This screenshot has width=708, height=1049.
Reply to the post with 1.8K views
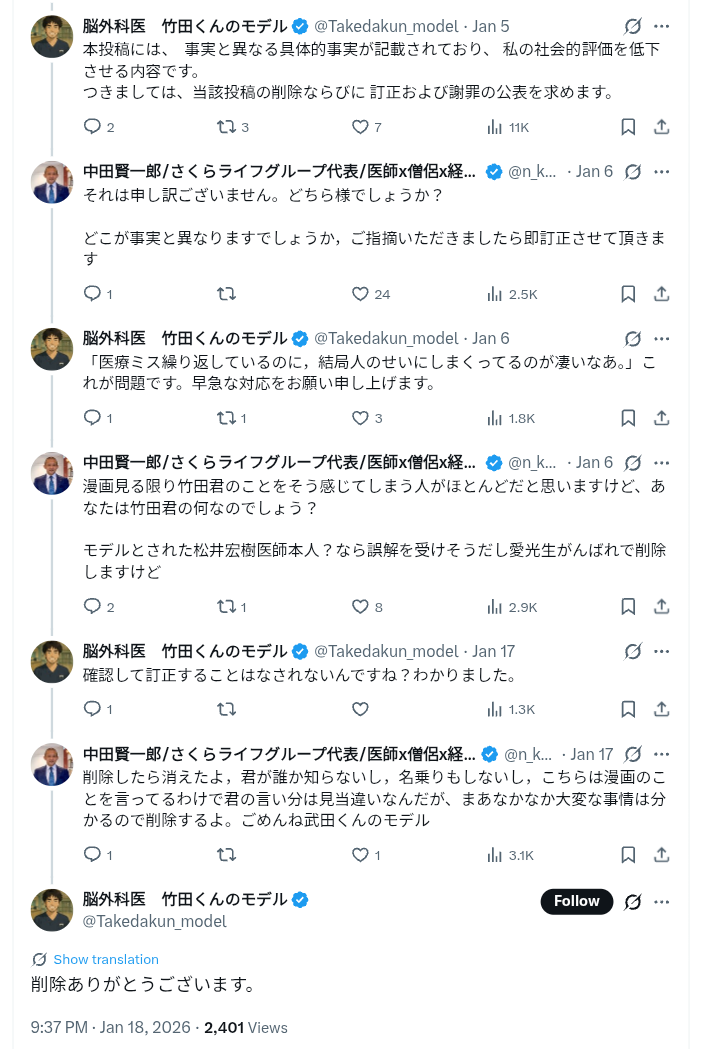(x=92, y=418)
